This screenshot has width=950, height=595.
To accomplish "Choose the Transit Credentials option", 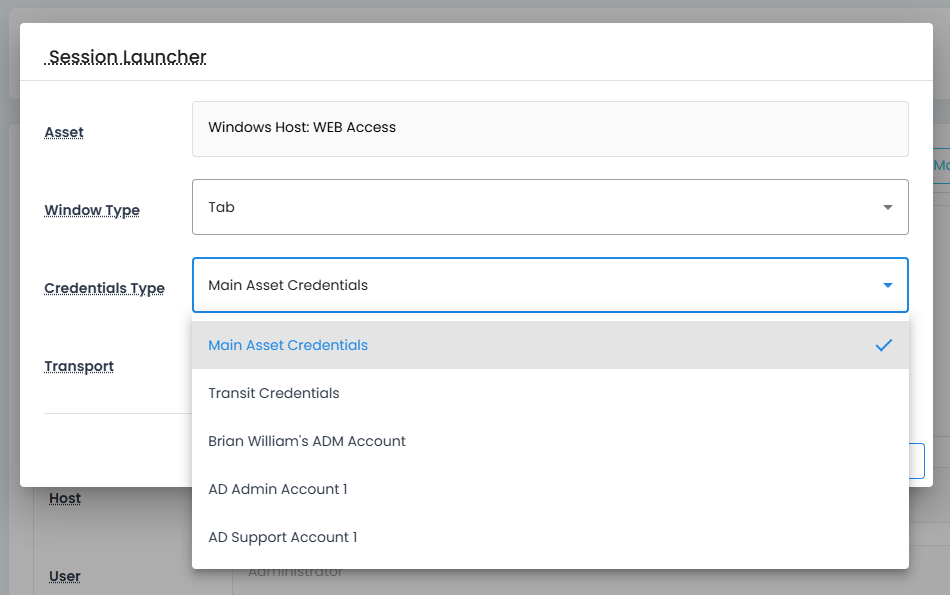I will (274, 393).
